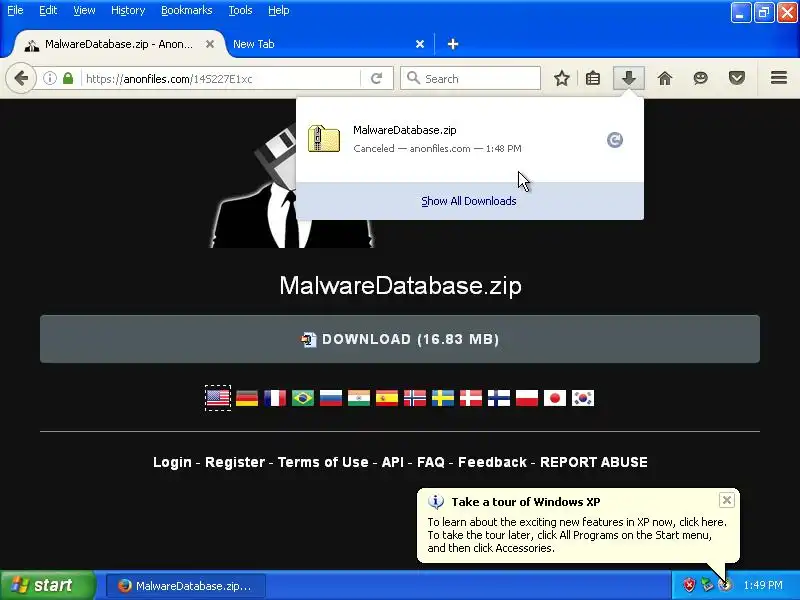Click the Download (16.83 MB) button
The width and height of the screenshot is (800, 600).
pos(400,339)
